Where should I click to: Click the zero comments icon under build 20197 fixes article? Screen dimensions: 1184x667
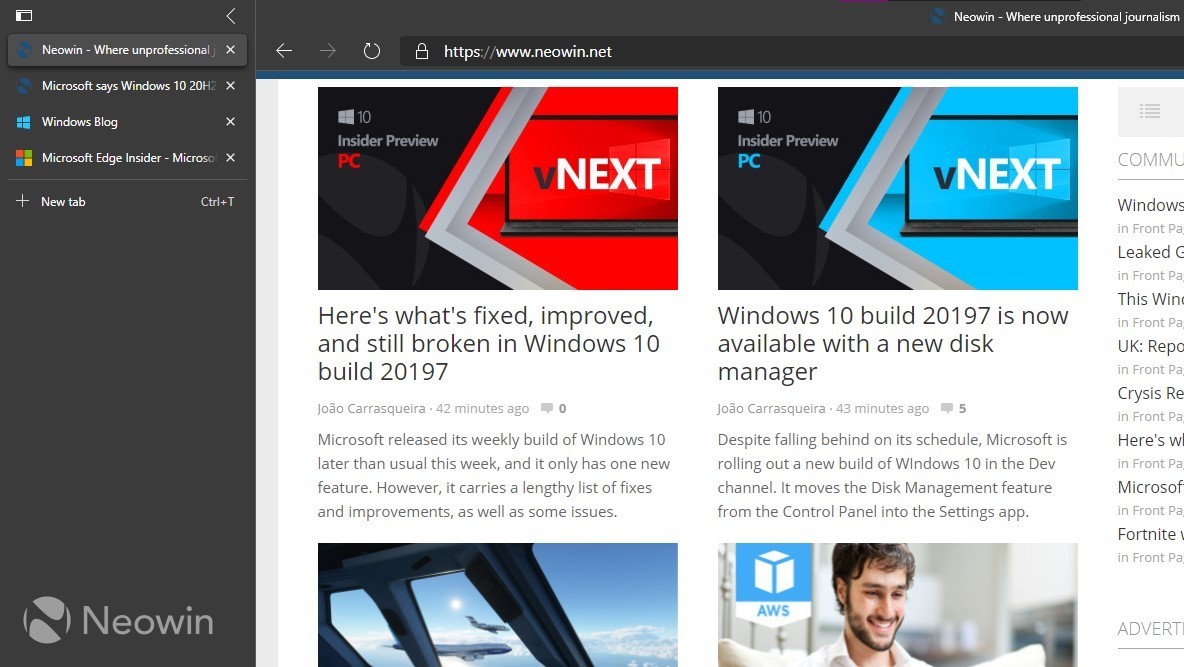548,408
